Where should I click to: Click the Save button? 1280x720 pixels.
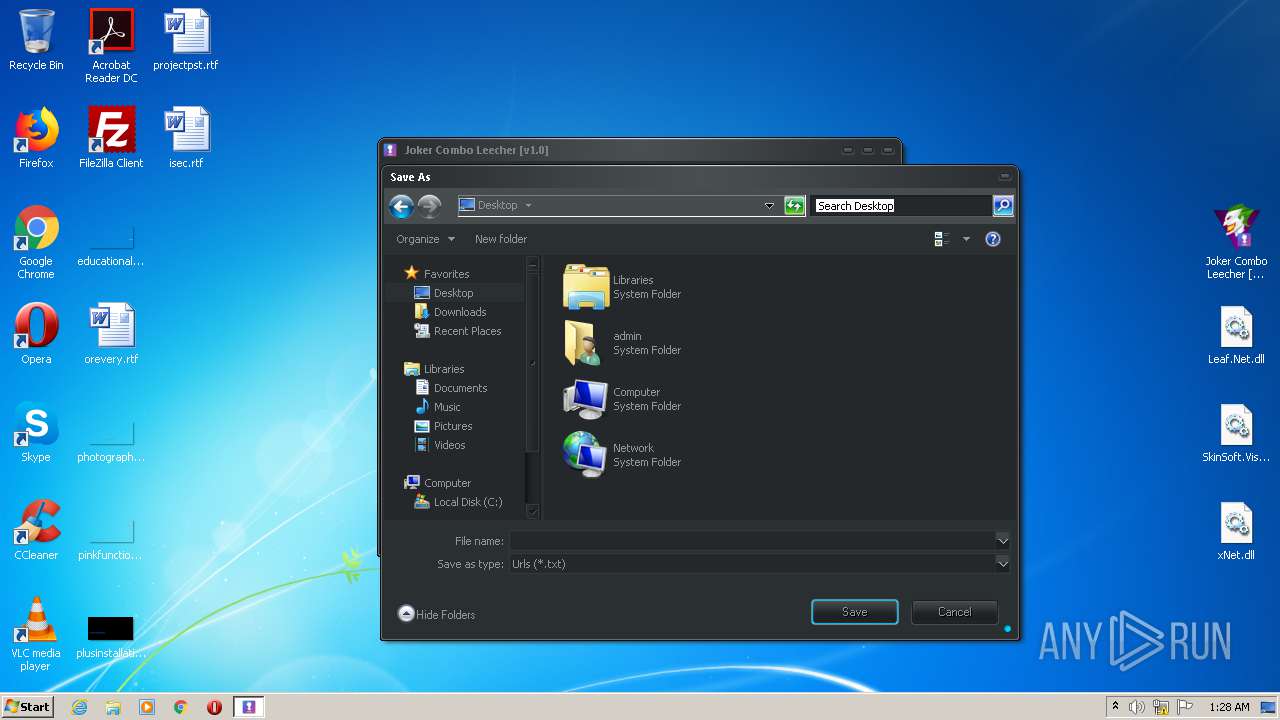[855, 612]
